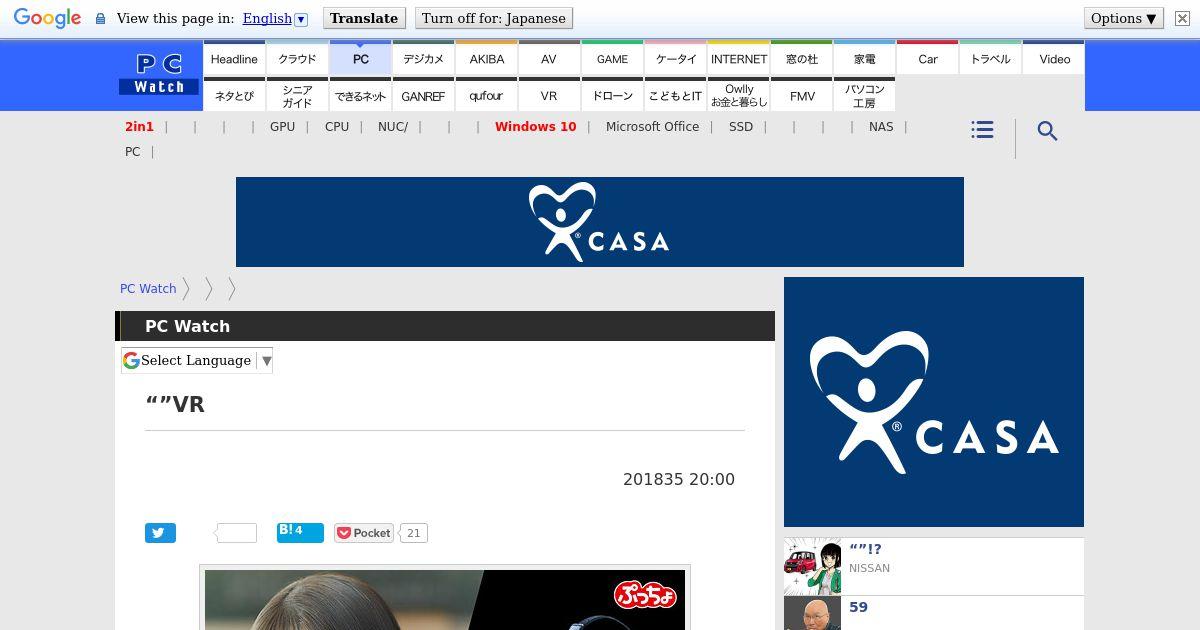Open the Options dropdown menu
This screenshot has height=630, width=1200.
pyautogui.click(x=1124, y=18)
